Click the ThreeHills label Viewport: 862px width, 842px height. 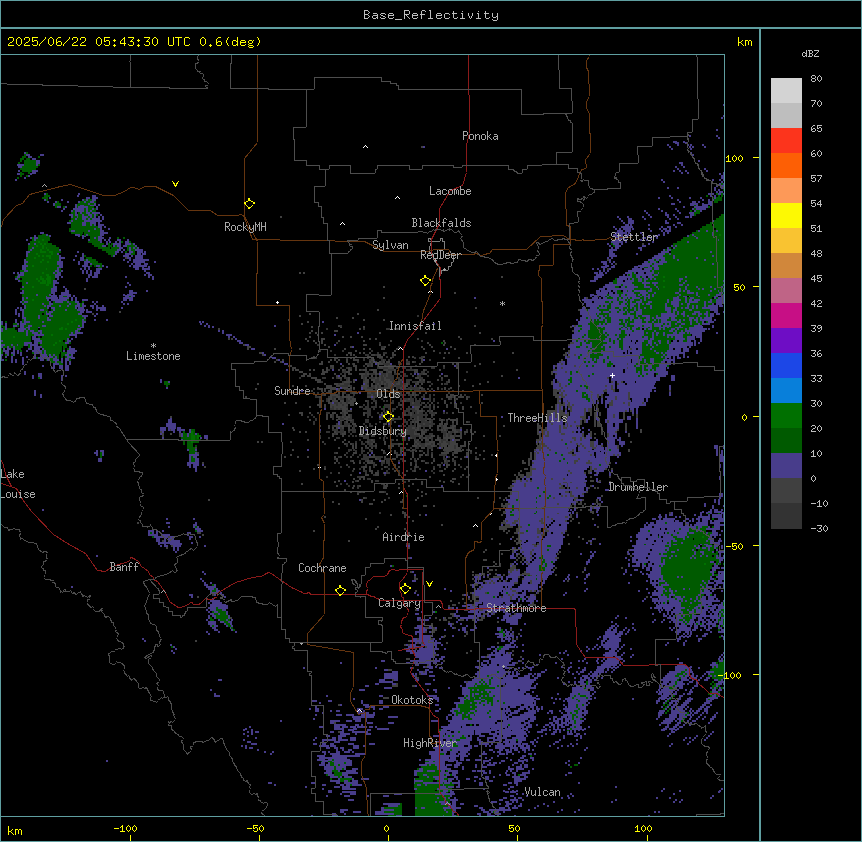click(537, 418)
